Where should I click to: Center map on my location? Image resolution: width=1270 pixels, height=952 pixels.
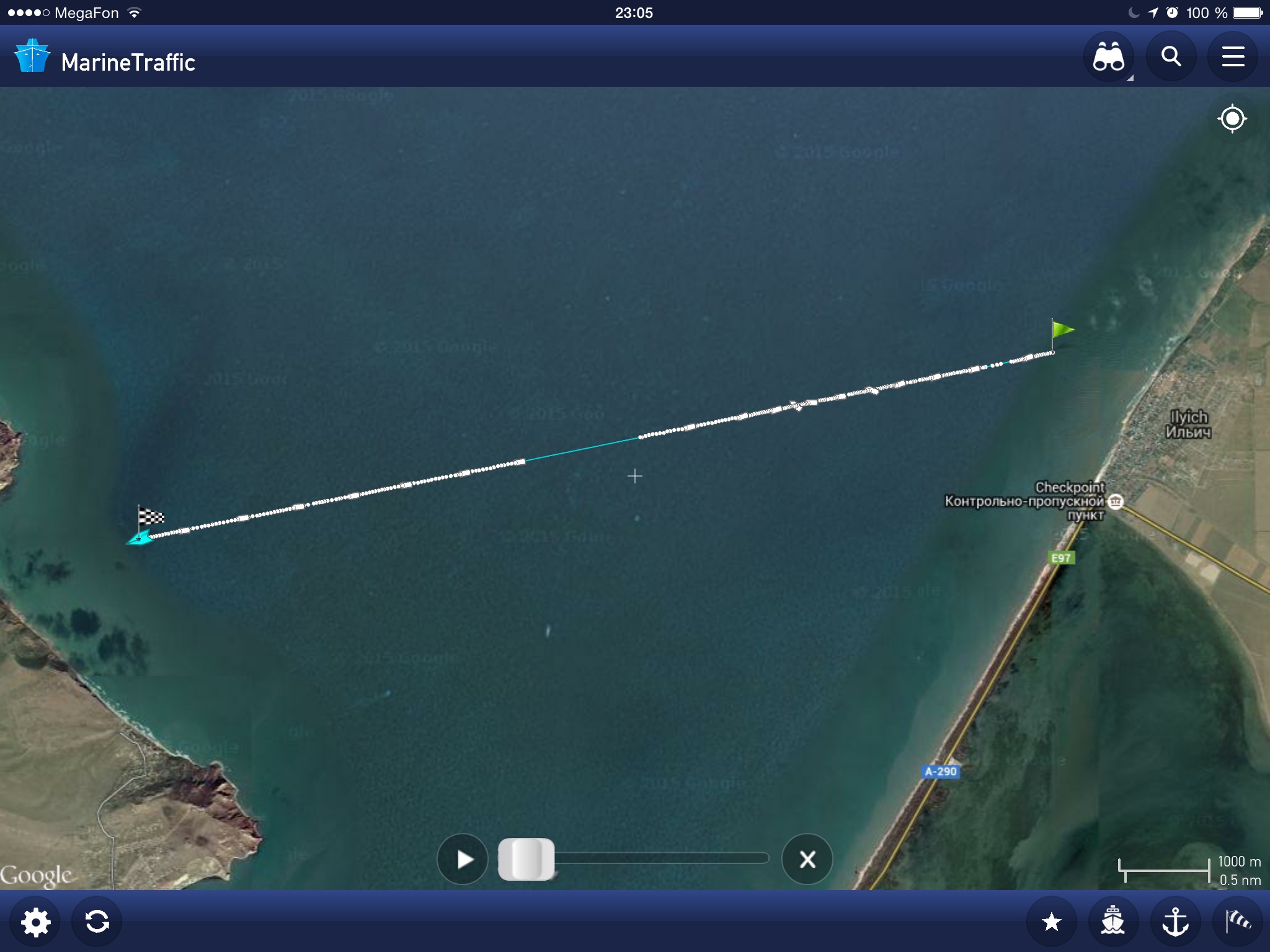1232,118
